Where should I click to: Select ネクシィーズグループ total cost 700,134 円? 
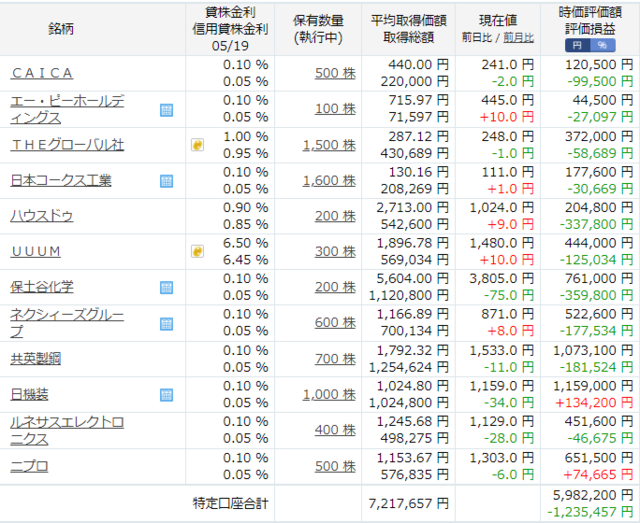pyautogui.click(x=415, y=331)
